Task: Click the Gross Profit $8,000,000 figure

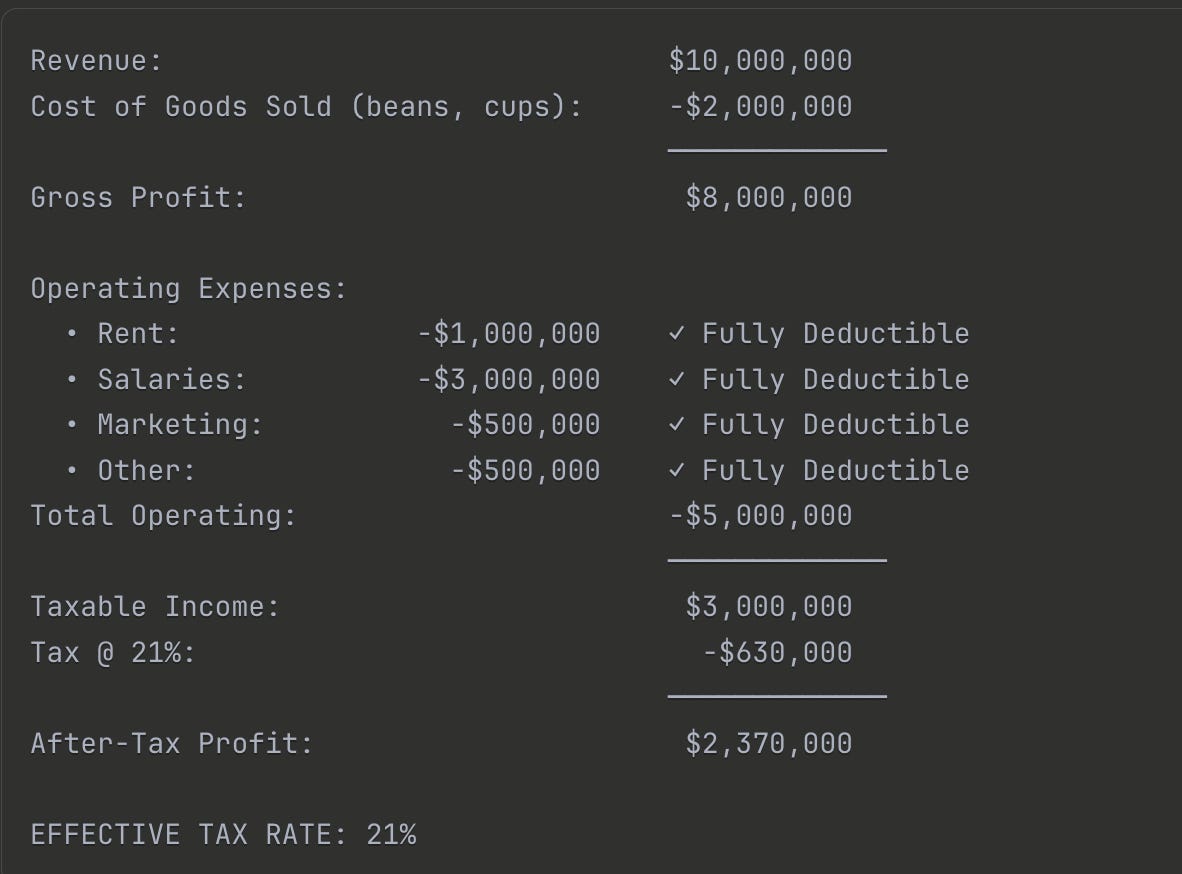Action: (x=769, y=198)
